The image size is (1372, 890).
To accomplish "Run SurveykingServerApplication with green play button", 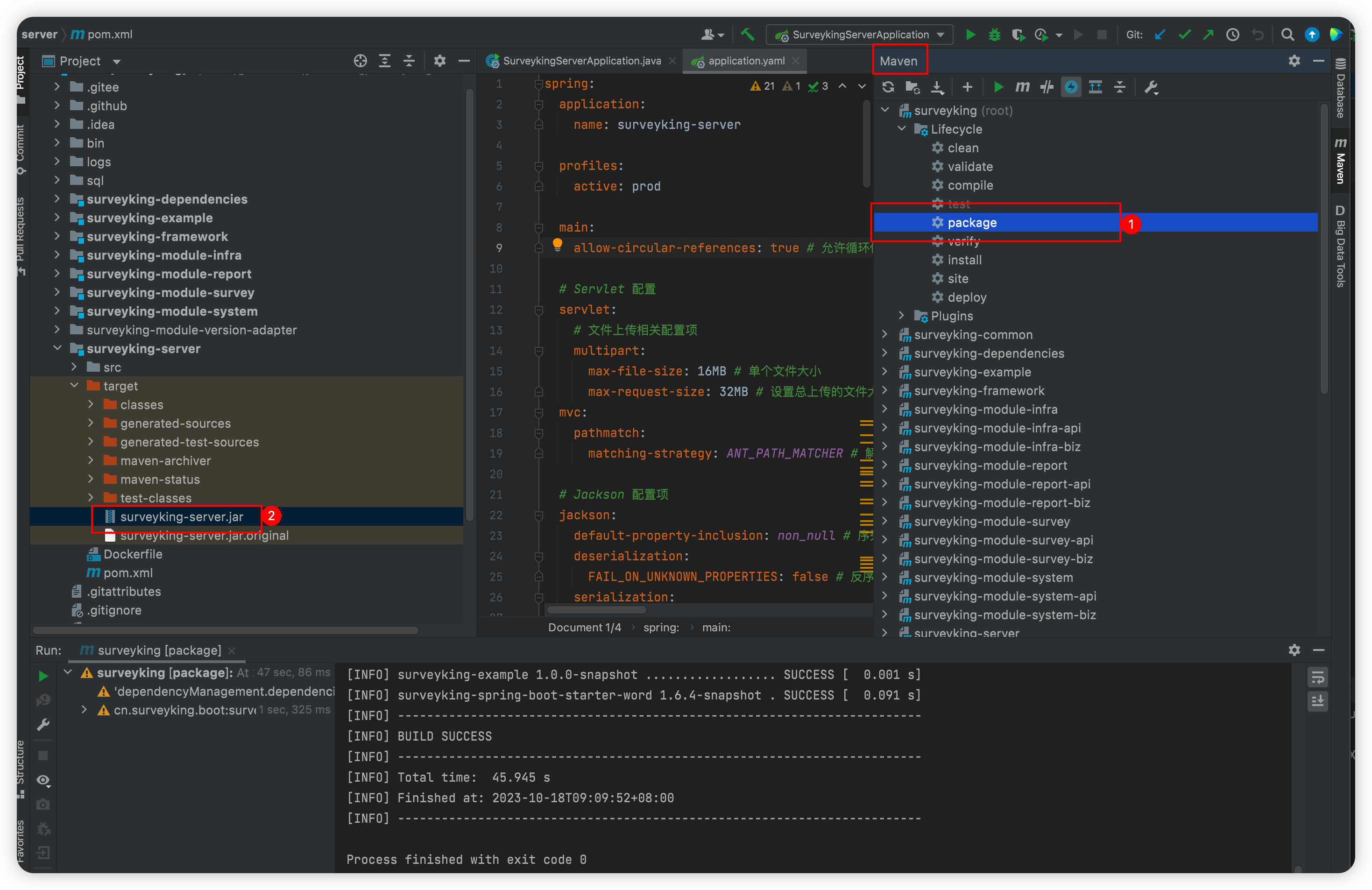I will coord(971,35).
